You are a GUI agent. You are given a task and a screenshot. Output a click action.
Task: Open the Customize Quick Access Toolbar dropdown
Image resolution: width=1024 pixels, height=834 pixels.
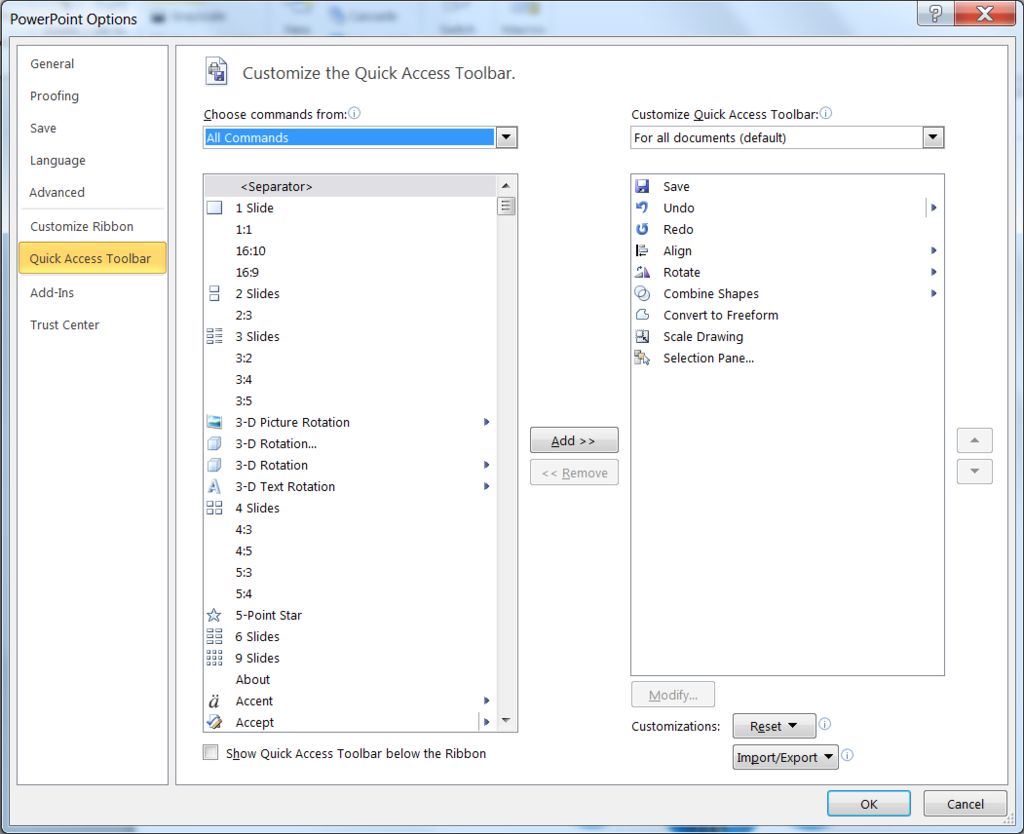(933, 138)
